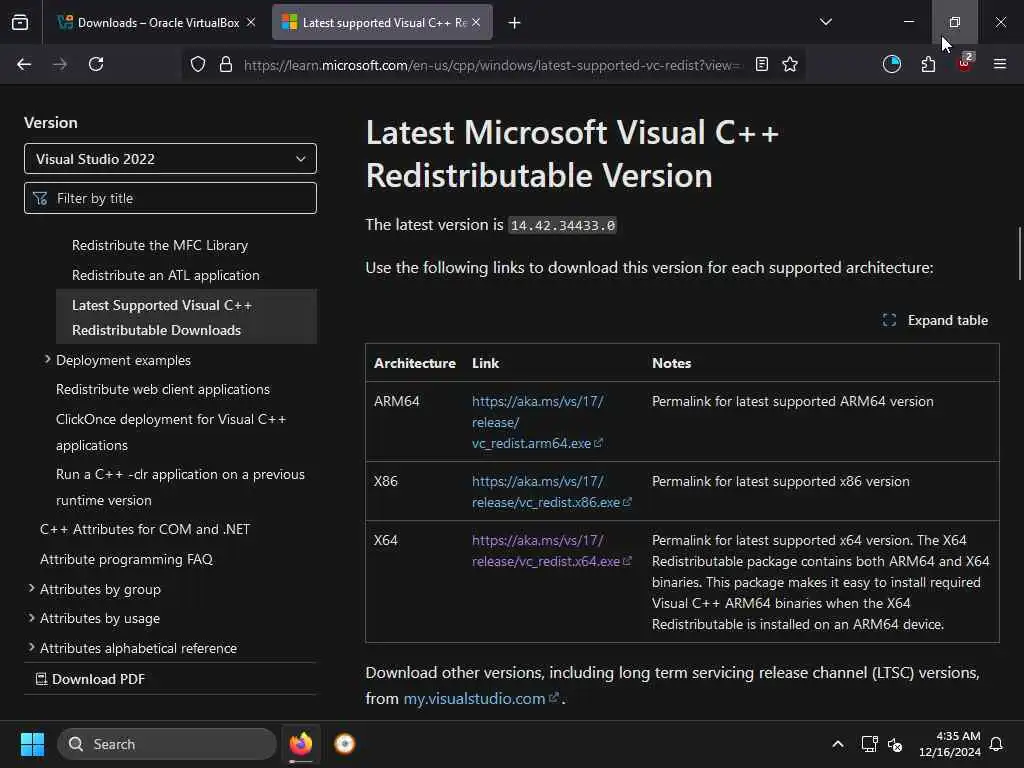Viewport: 1024px width, 768px height.
Task: Click the Notes column header
Action: (x=671, y=363)
